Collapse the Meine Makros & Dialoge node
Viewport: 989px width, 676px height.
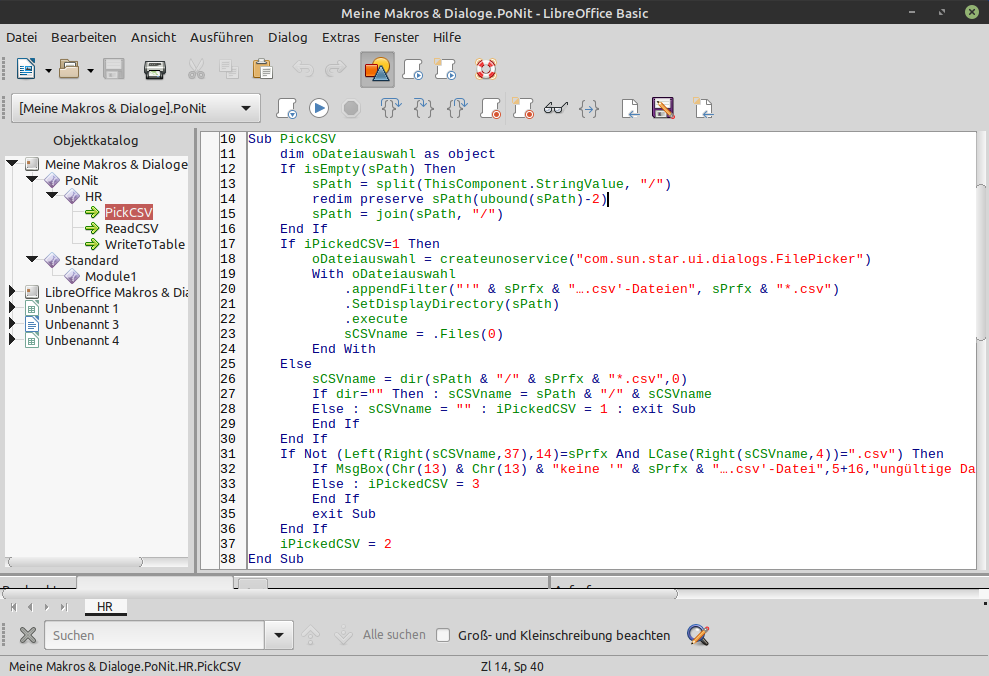pyautogui.click(x=12, y=163)
